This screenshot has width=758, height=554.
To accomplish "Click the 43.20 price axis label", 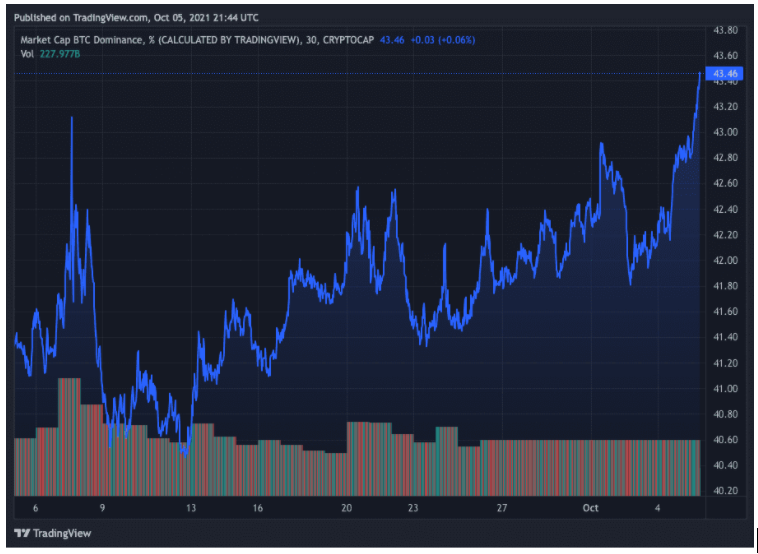I will pyautogui.click(x=725, y=106).
